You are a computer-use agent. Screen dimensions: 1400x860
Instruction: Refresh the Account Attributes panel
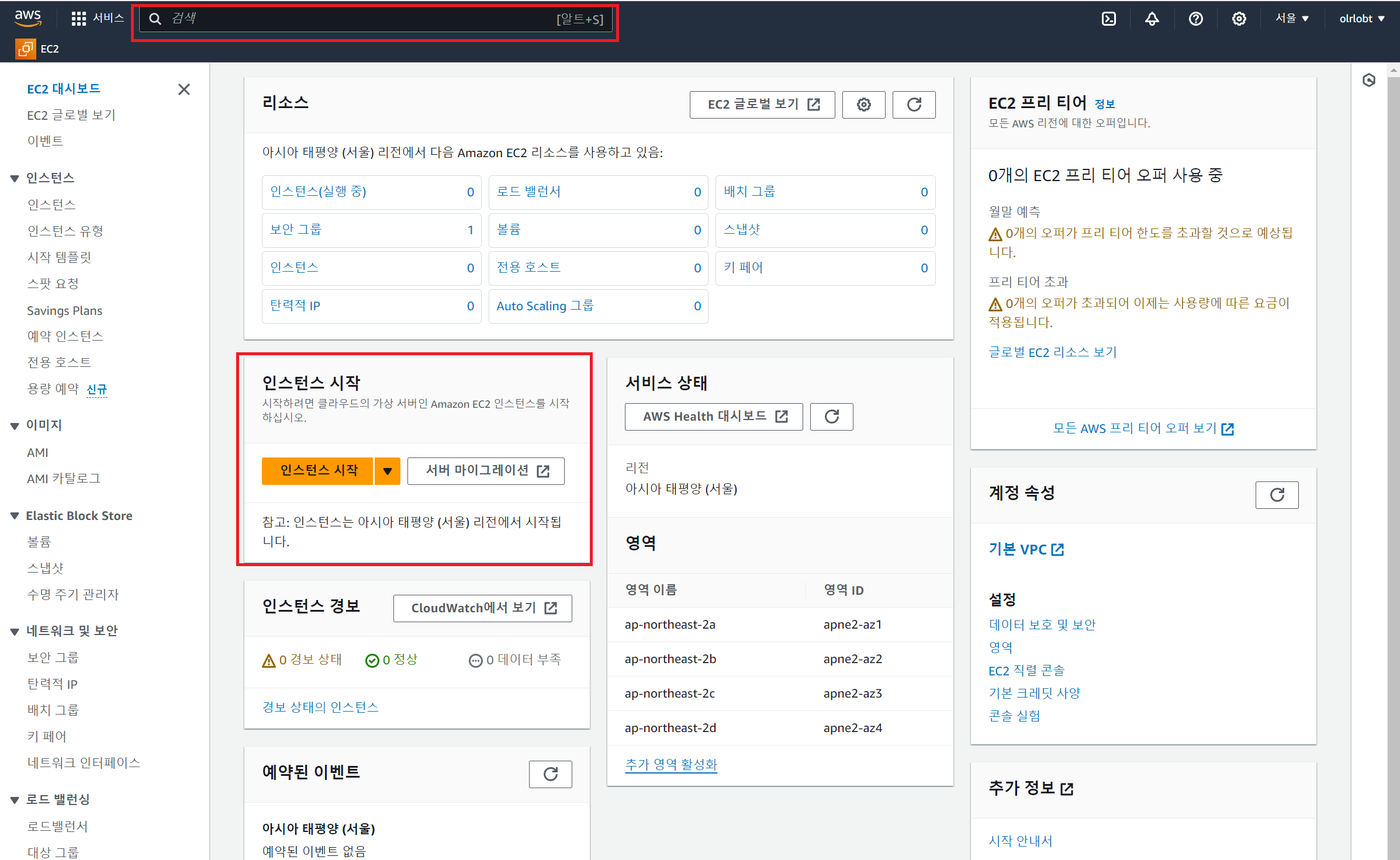pos(1277,495)
